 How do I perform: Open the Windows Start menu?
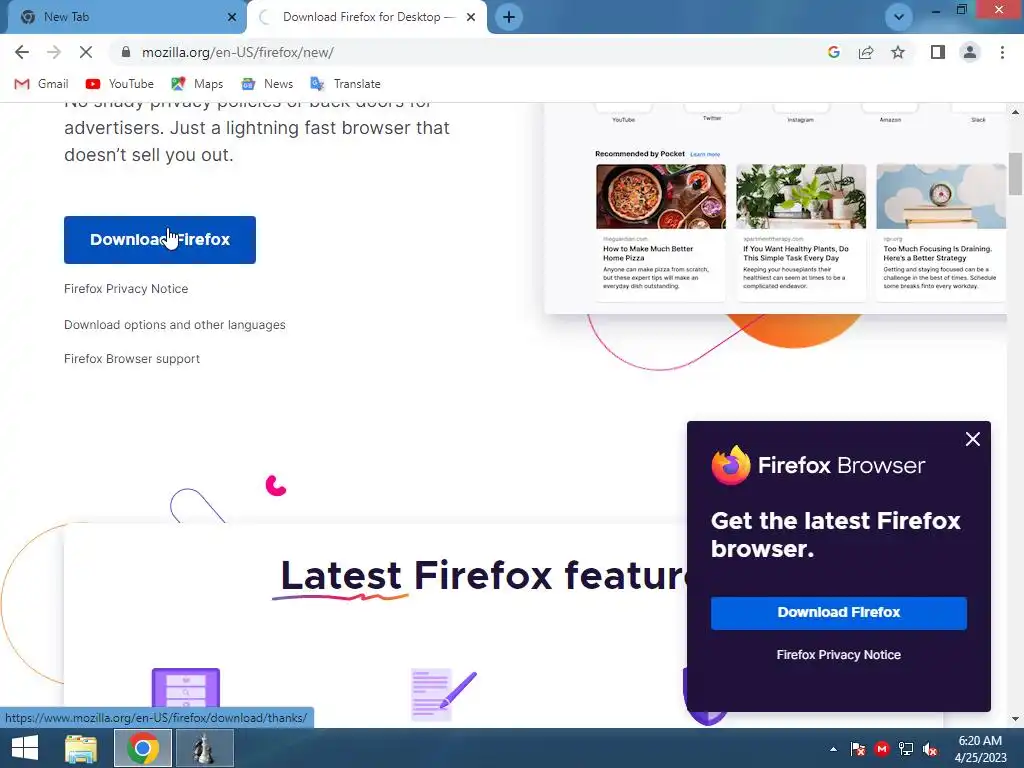[x=25, y=748]
